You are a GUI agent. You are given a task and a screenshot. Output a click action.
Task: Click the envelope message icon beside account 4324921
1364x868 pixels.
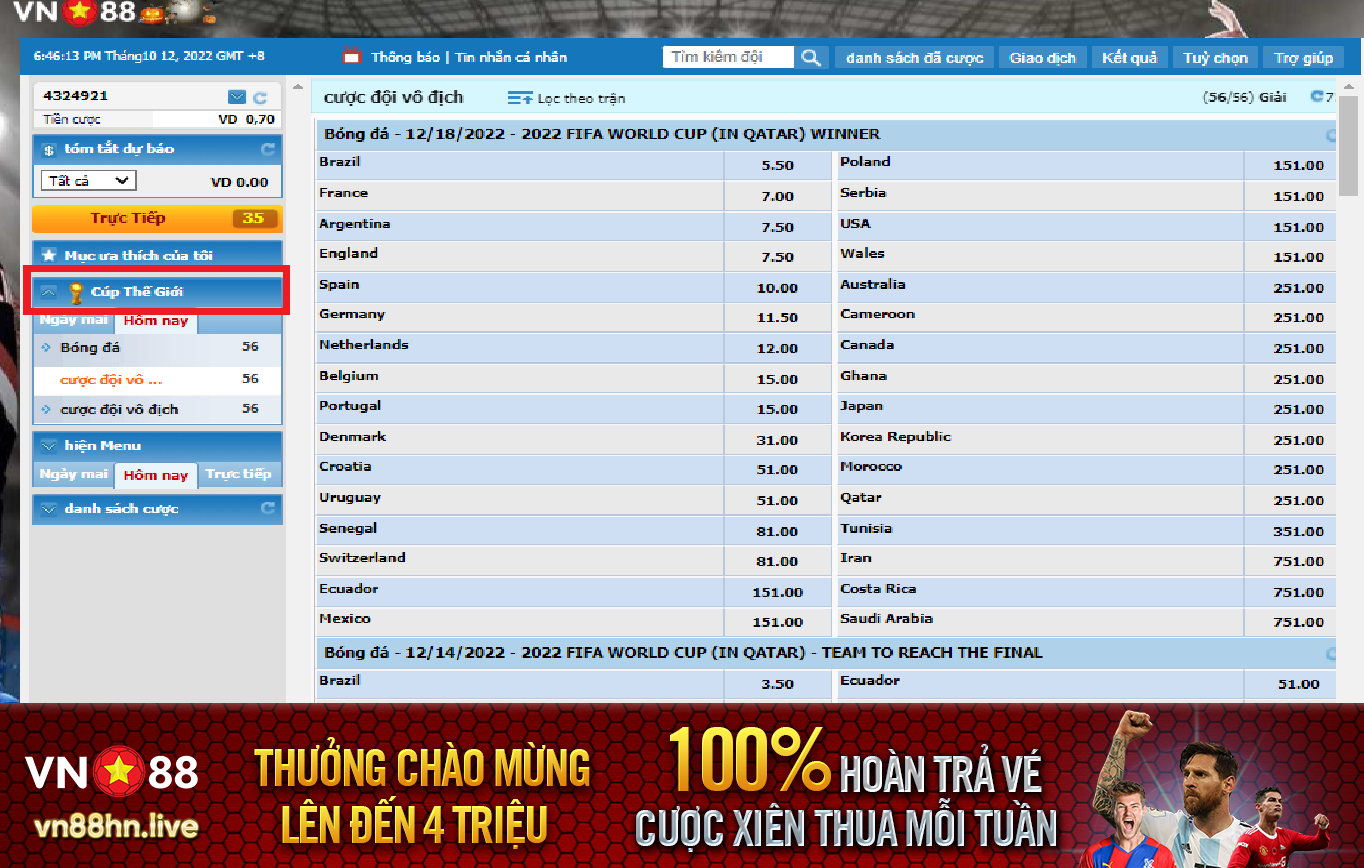237,97
